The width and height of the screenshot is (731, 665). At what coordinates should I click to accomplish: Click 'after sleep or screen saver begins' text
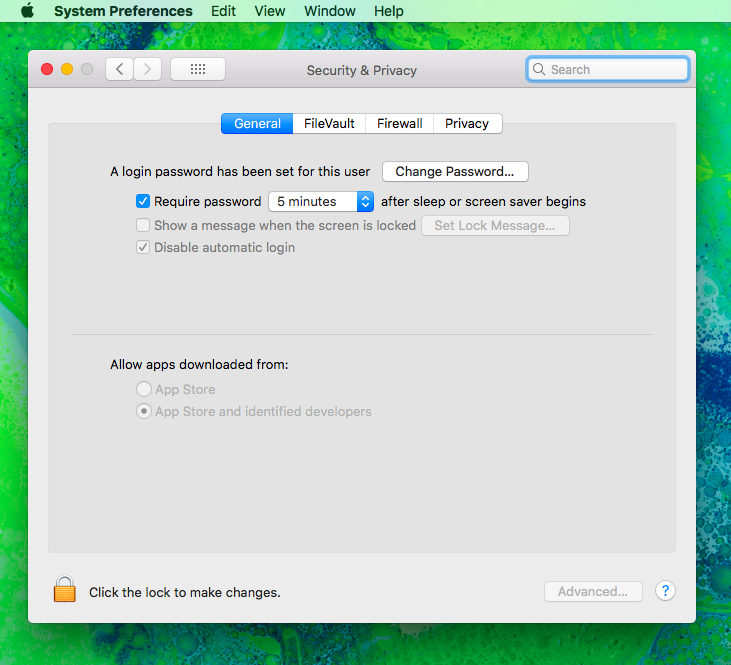(x=483, y=201)
